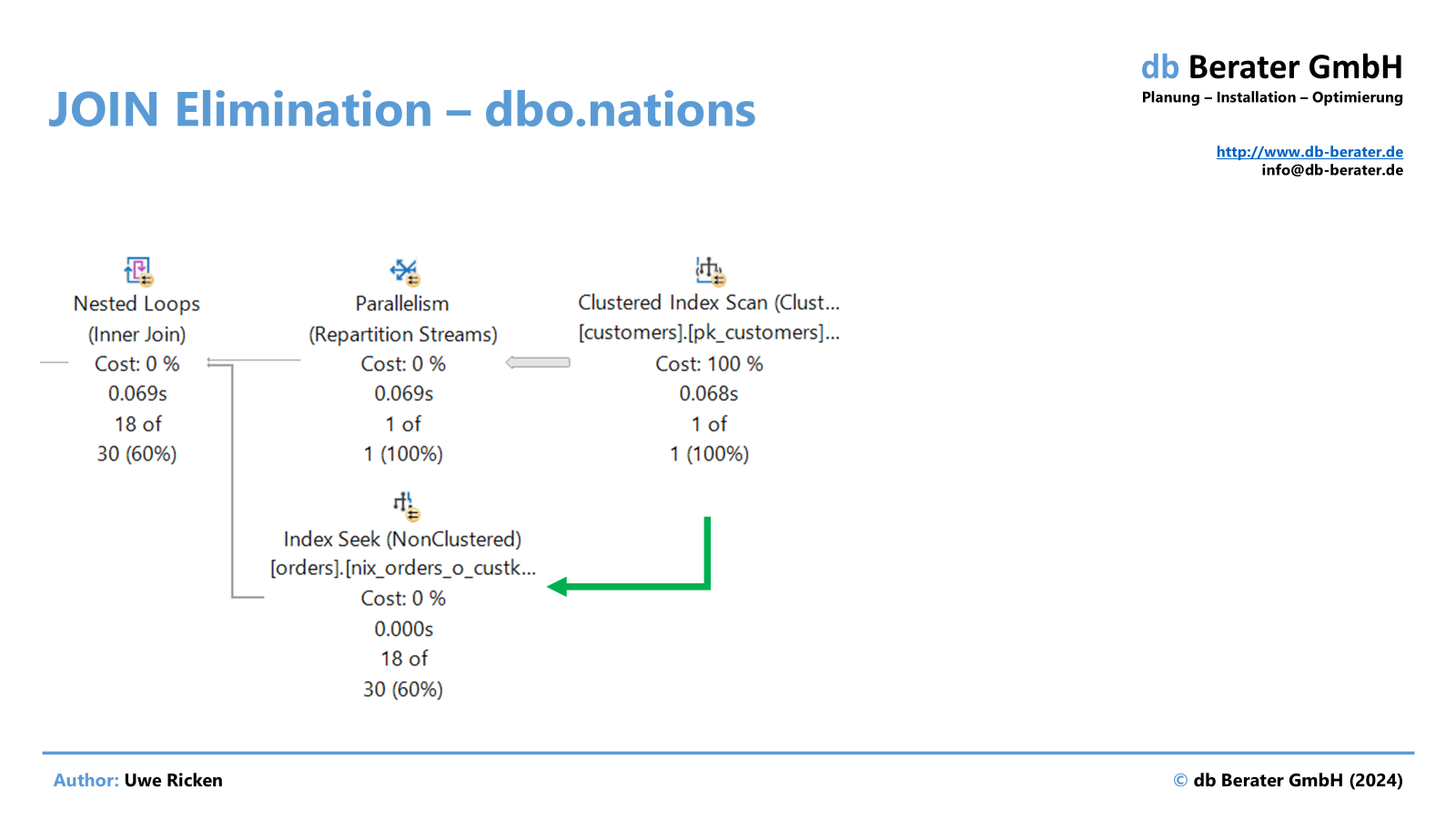The image size is (1456, 819).
Task: Select '1 (100%)' under Parallelism
Action: [403, 454]
